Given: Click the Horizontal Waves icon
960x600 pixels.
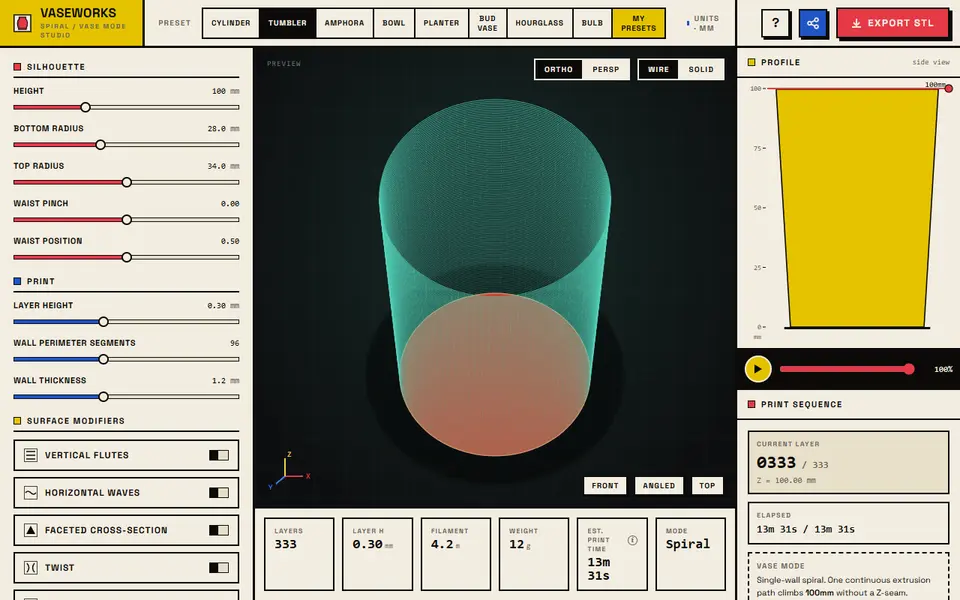Looking at the screenshot, I should tap(31, 492).
